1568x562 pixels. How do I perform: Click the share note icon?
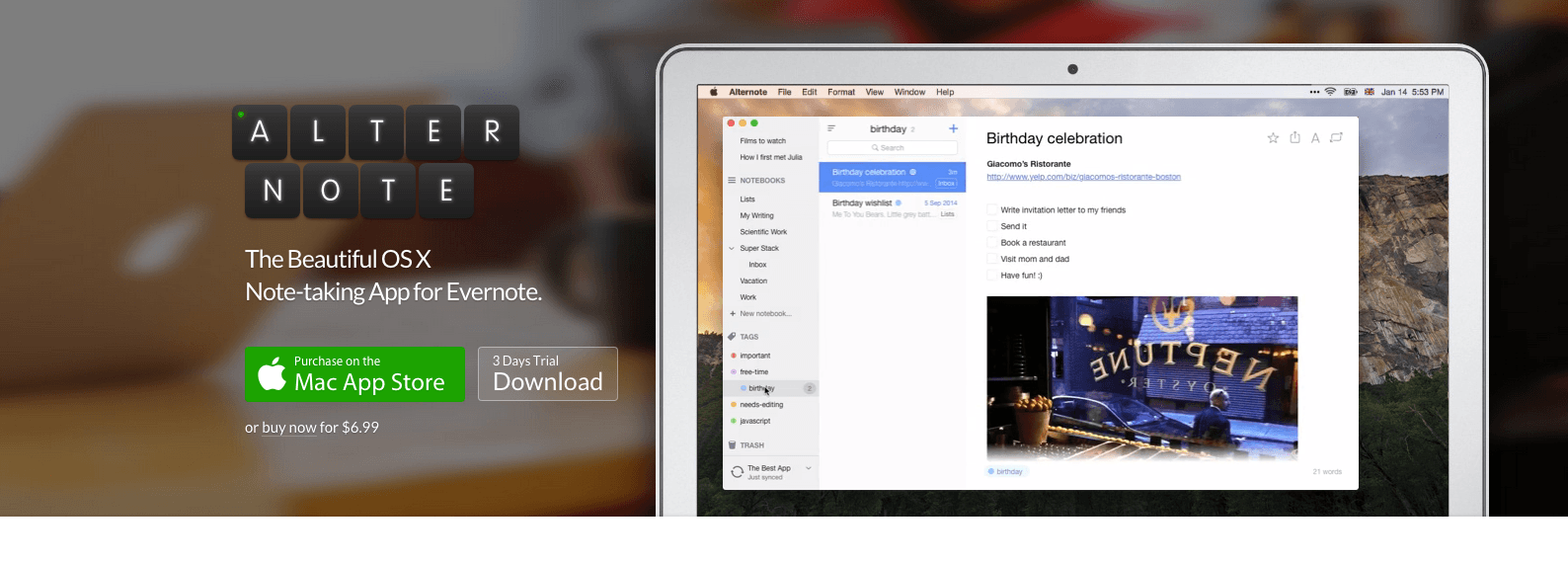coord(1294,137)
